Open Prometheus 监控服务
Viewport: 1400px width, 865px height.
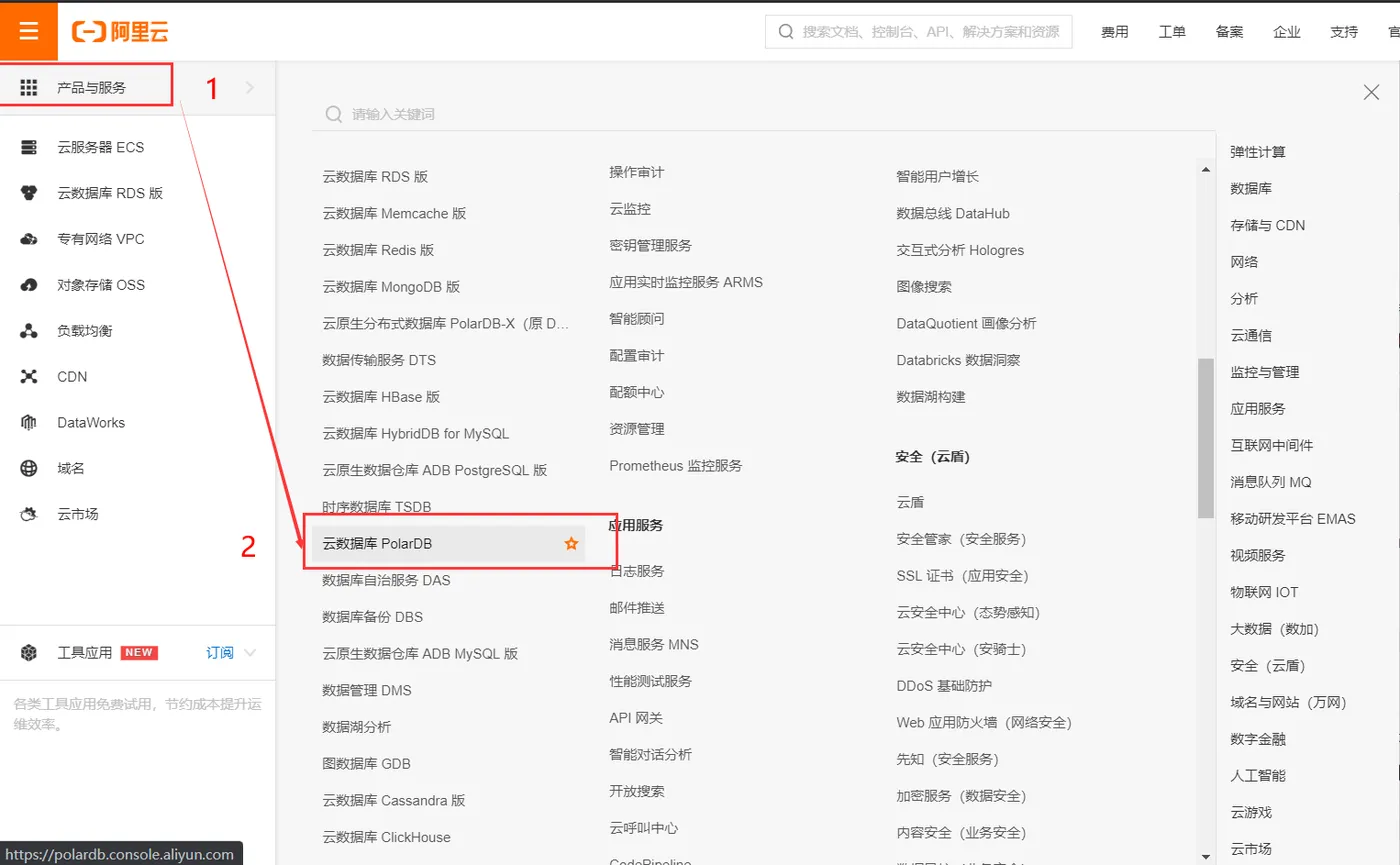pos(676,466)
